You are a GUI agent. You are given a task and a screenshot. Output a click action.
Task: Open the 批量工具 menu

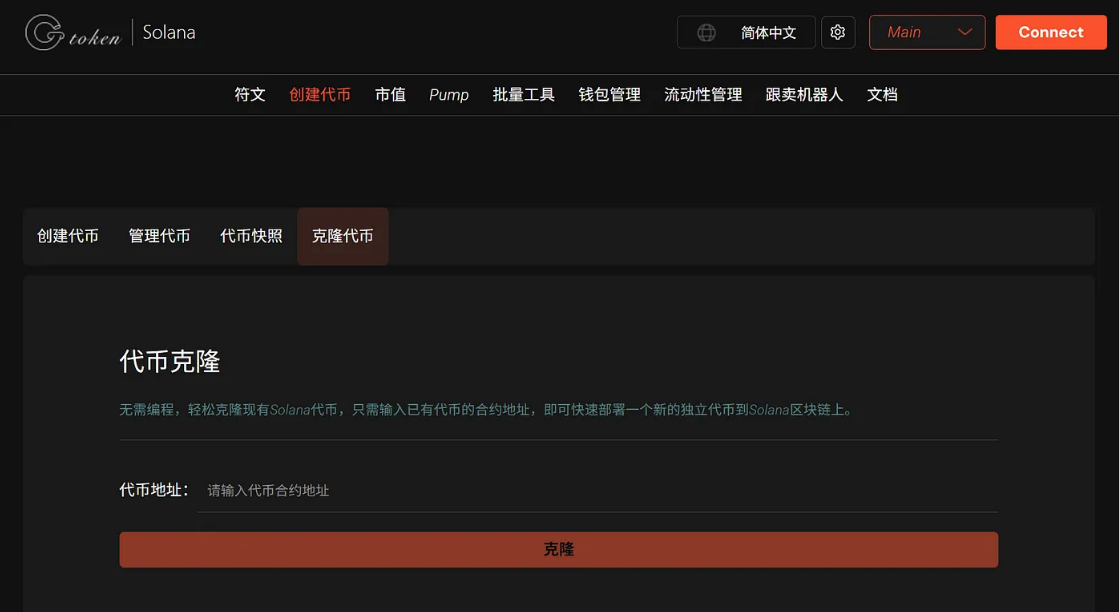coord(523,95)
